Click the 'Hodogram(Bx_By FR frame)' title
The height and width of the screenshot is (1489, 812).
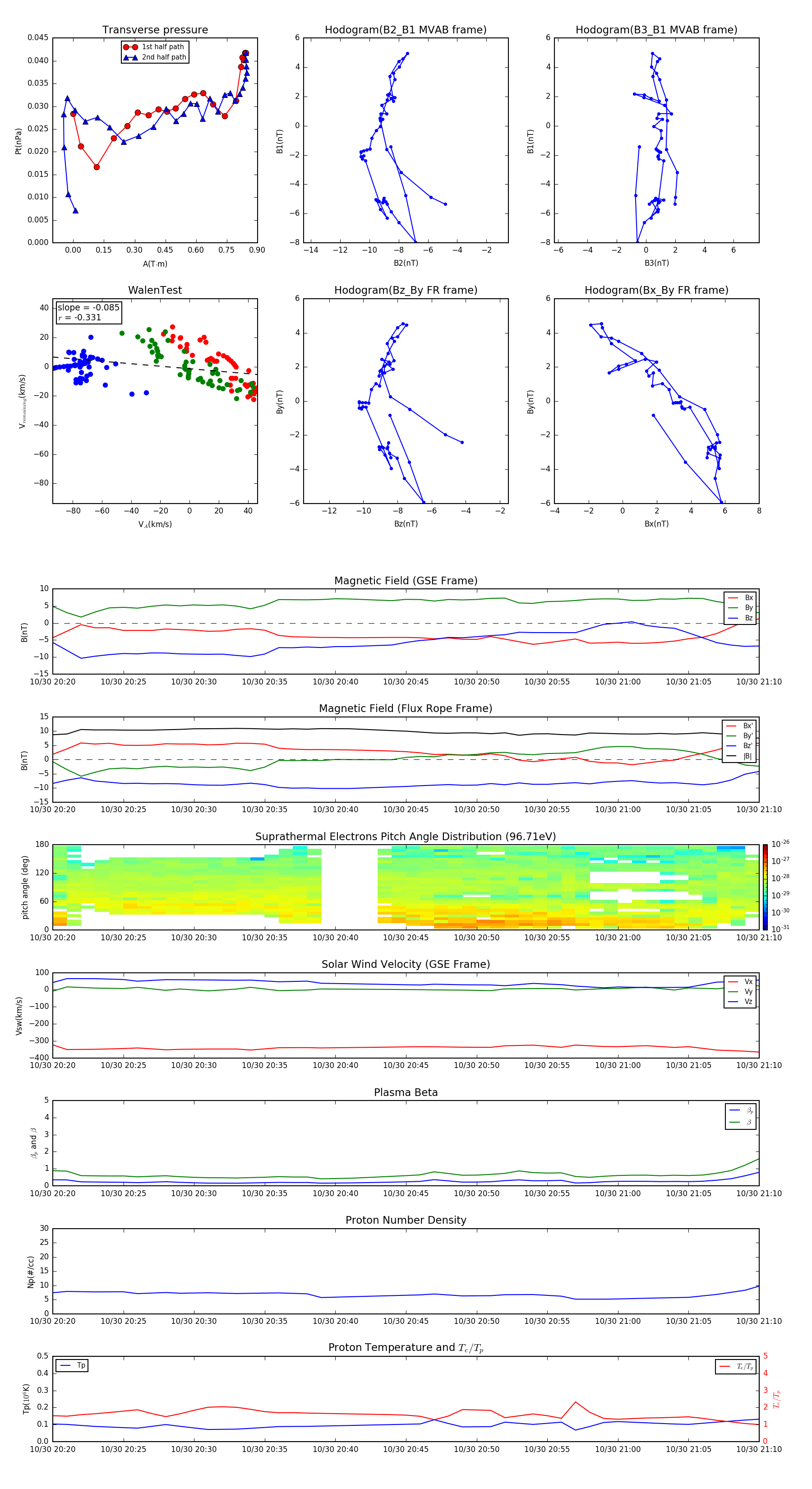pos(656,290)
